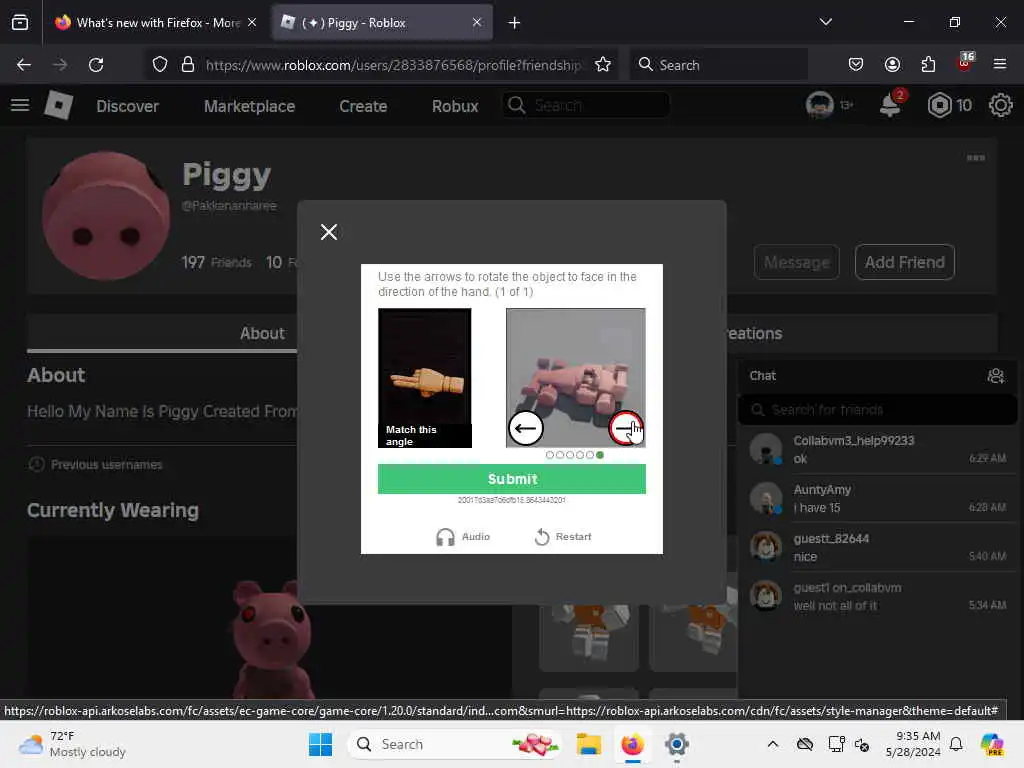Open Firefox extensions puzzle icon
1024x768 pixels.
(x=928, y=64)
